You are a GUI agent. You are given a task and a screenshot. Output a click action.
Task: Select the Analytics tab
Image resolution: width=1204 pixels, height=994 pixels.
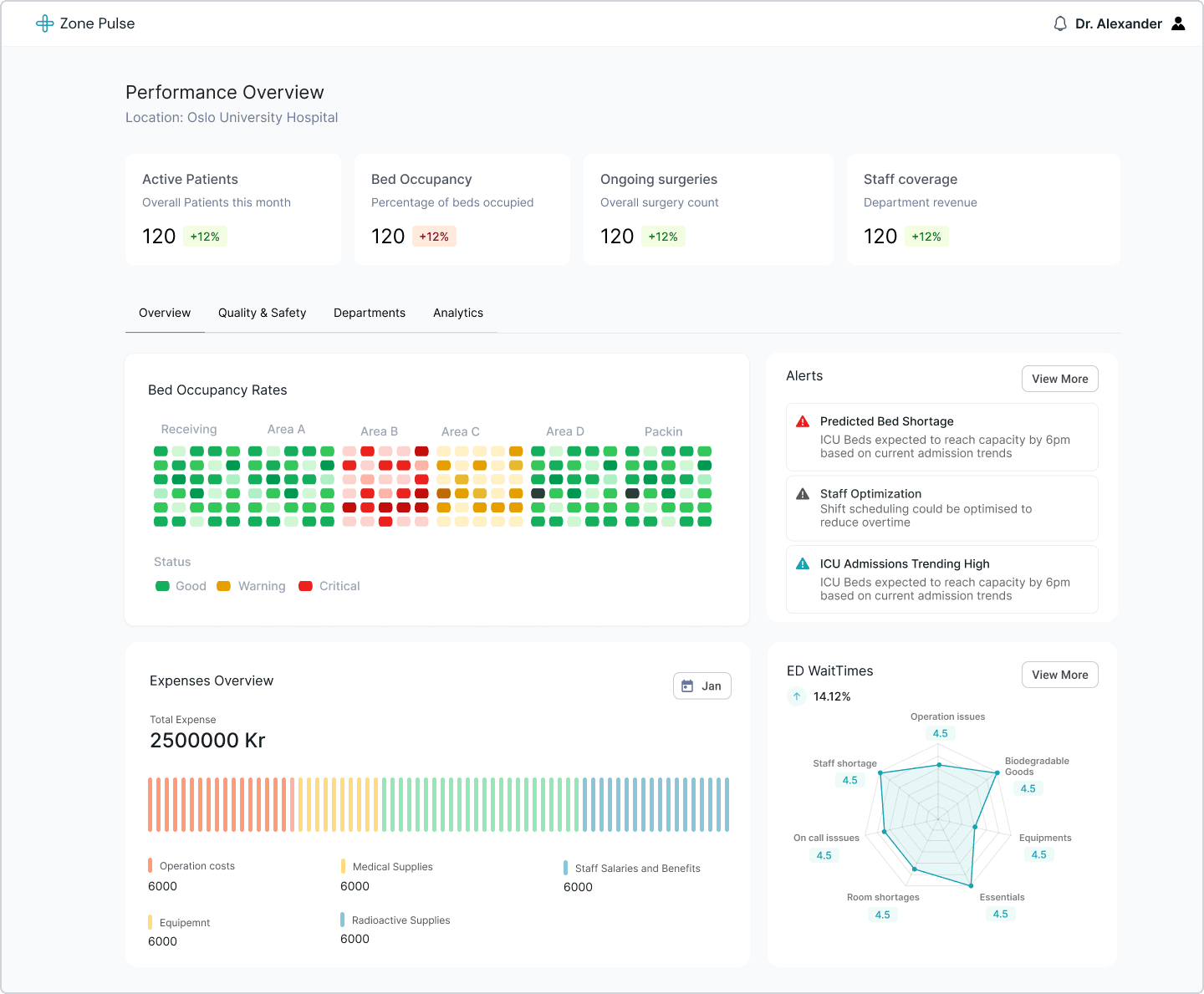click(x=458, y=313)
